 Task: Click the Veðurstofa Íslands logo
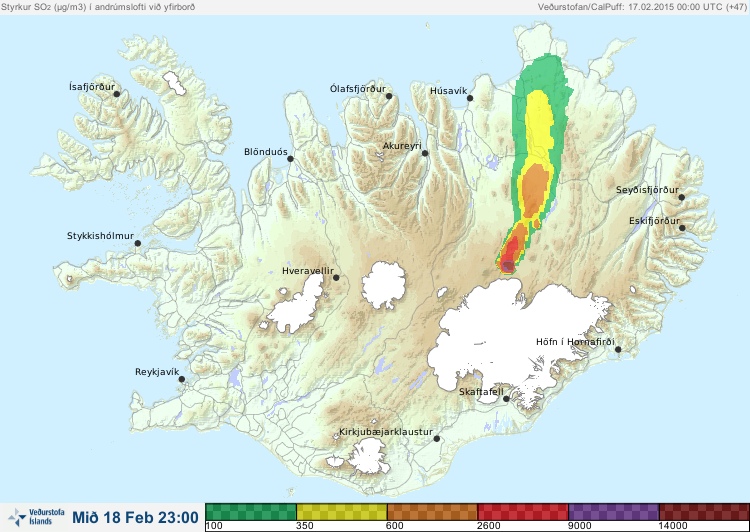coord(36,517)
